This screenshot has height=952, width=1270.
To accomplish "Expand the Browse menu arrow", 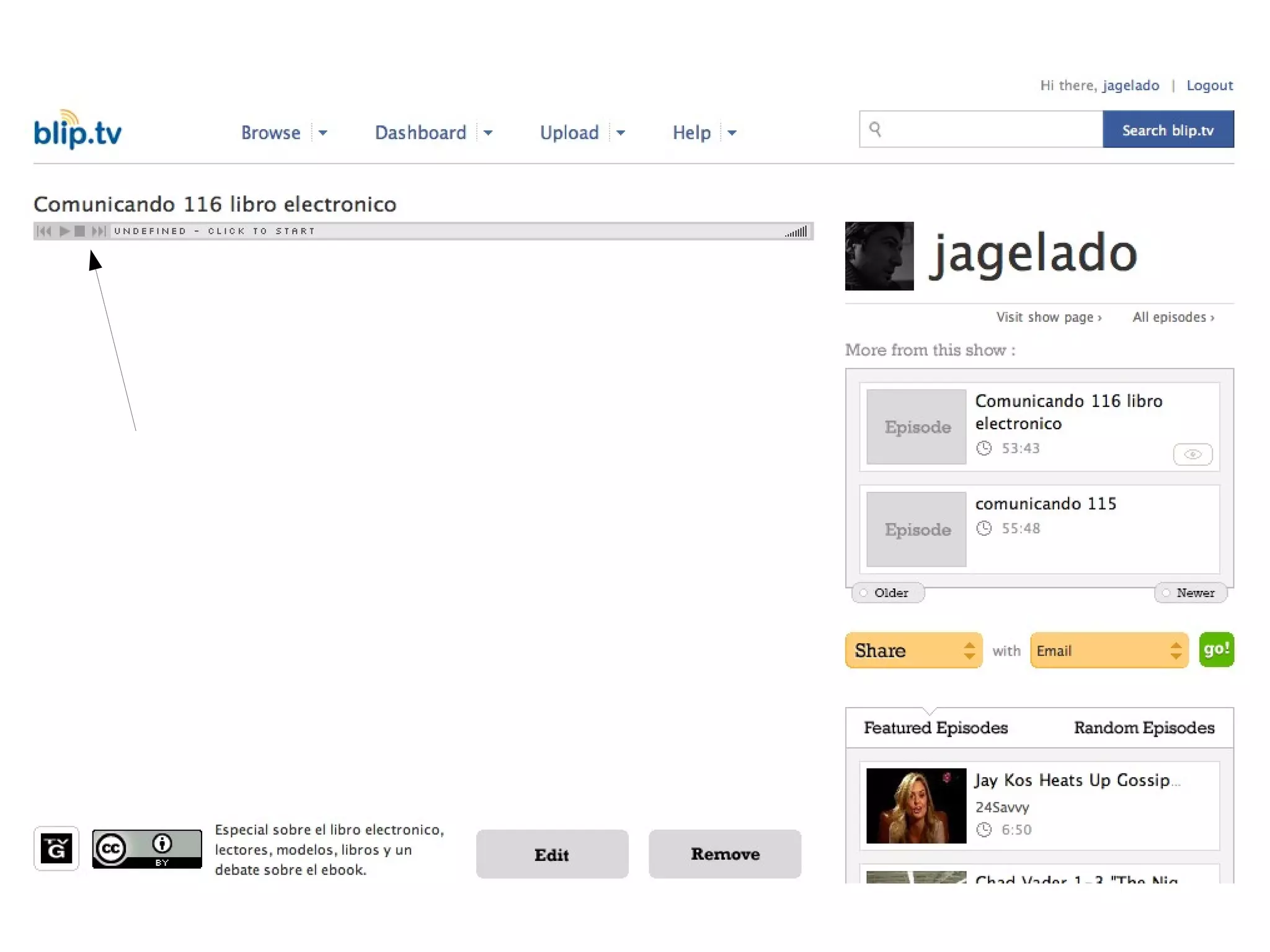I will click(x=323, y=133).
